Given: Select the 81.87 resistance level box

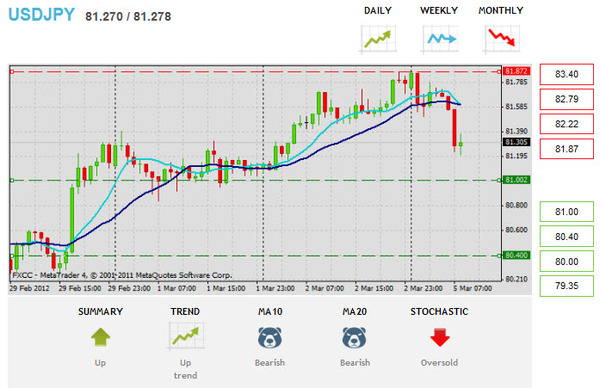Looking at the screenshot, I should coord(567,149).
